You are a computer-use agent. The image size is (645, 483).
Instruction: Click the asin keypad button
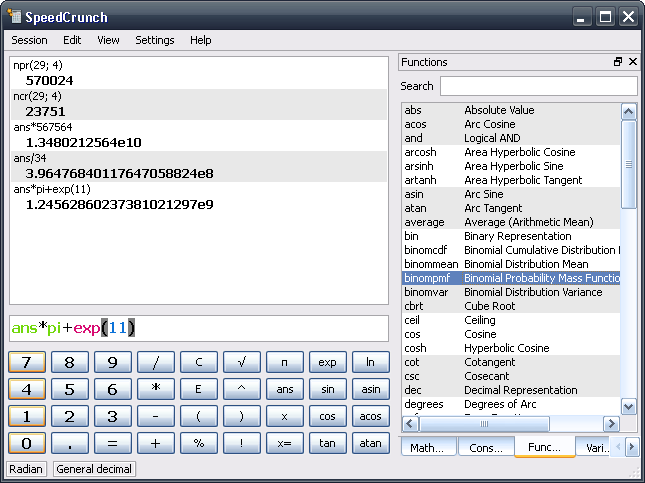pyautogui.click(x=371, y=389)
